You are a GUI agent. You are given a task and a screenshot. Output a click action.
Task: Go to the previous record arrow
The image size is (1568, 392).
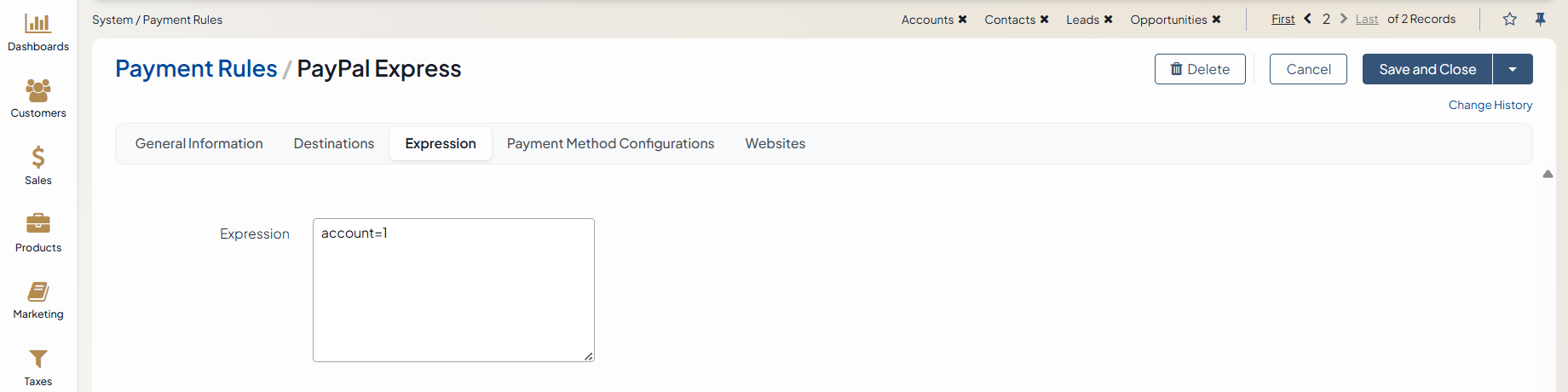(x=1307, y=19)
